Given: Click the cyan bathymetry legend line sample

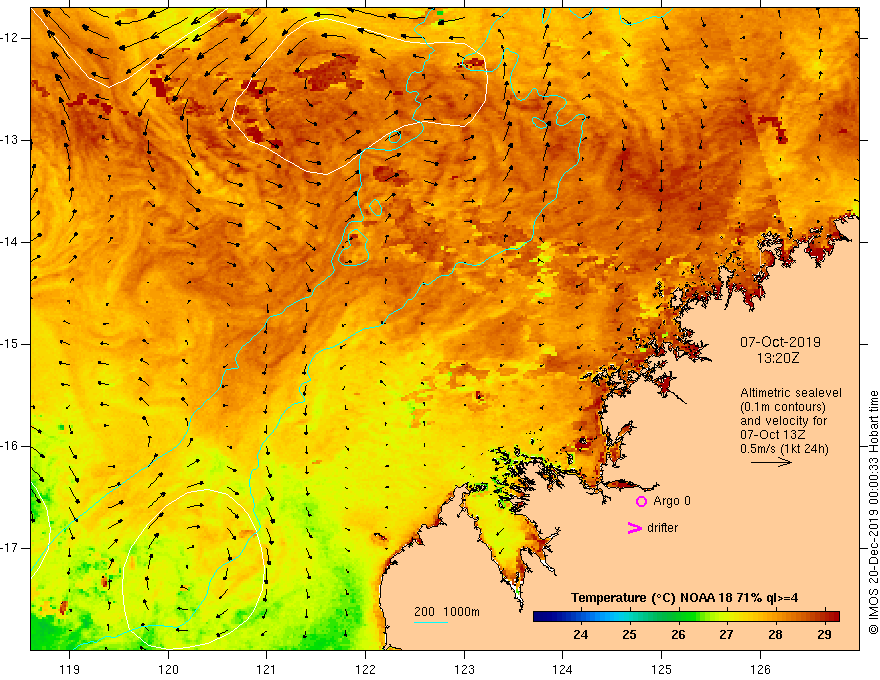Looking at the screenshot, I should coord(430,622).
